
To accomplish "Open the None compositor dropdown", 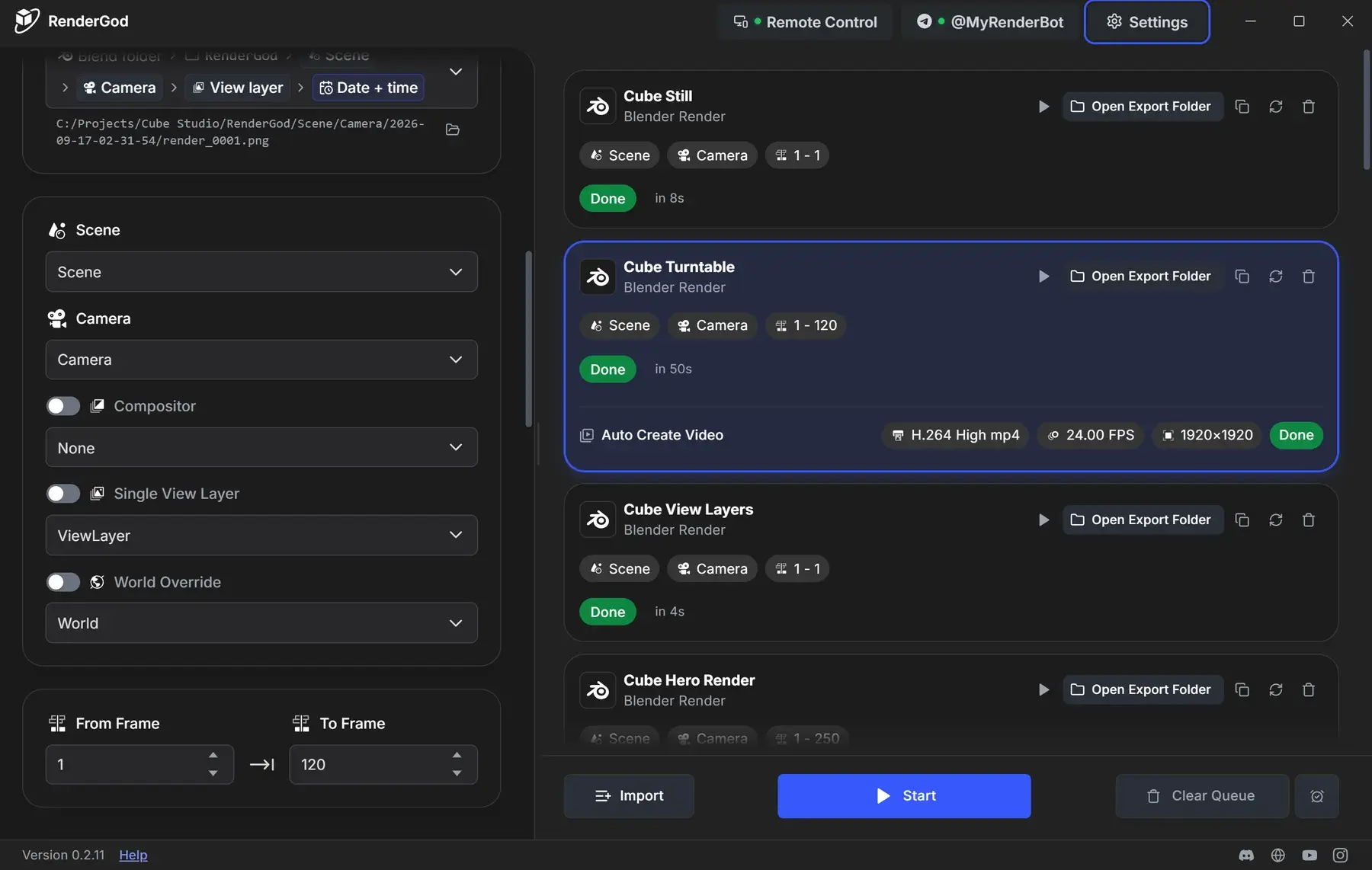I will click(261, 447).
